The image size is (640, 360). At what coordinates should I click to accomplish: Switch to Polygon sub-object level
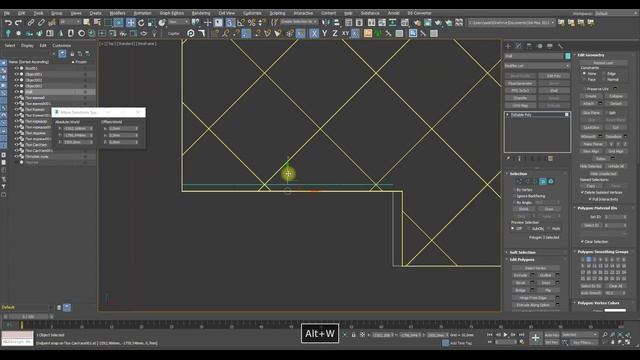542,181
